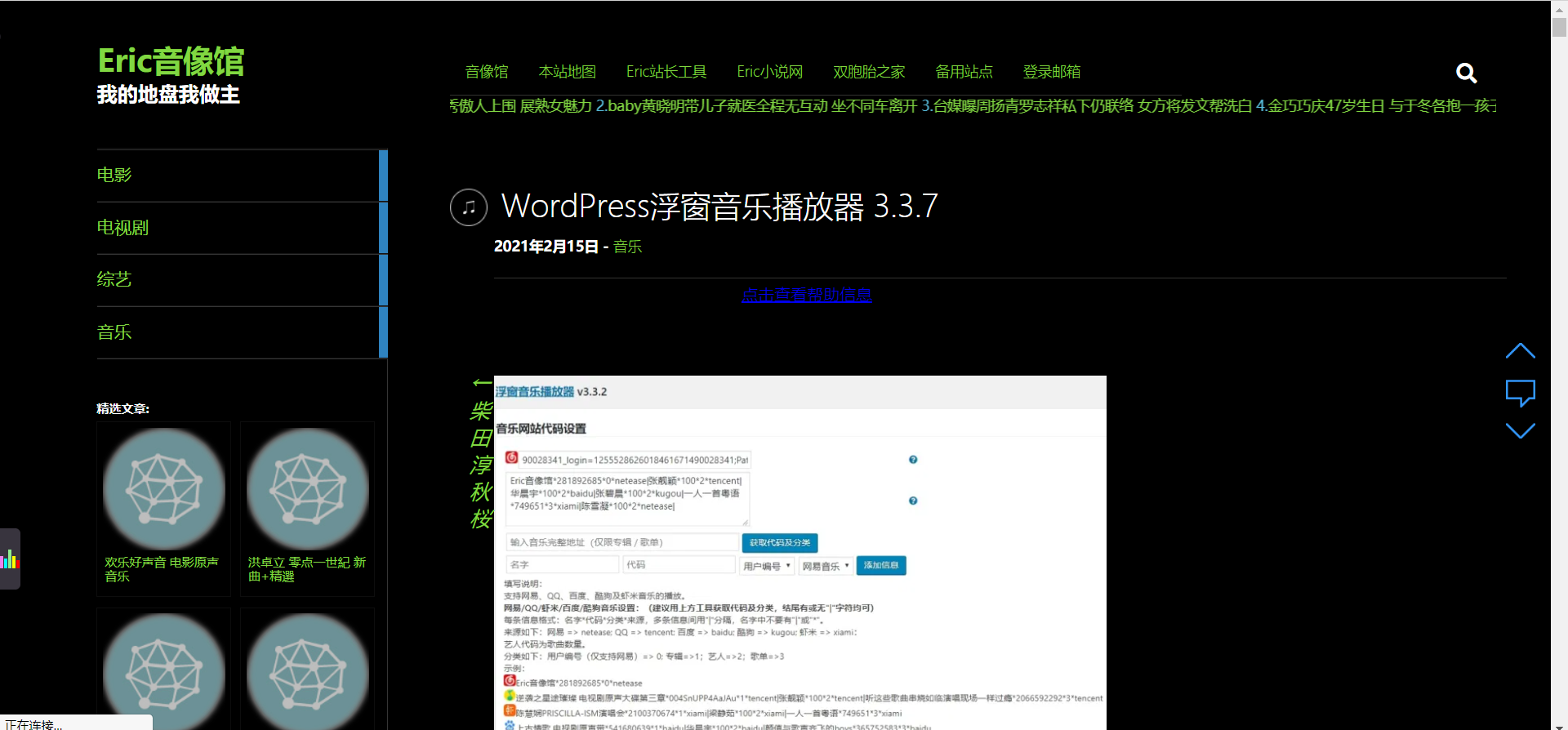Open 本站地图 menu item
1568x730 pixels.
click(567, 72)
